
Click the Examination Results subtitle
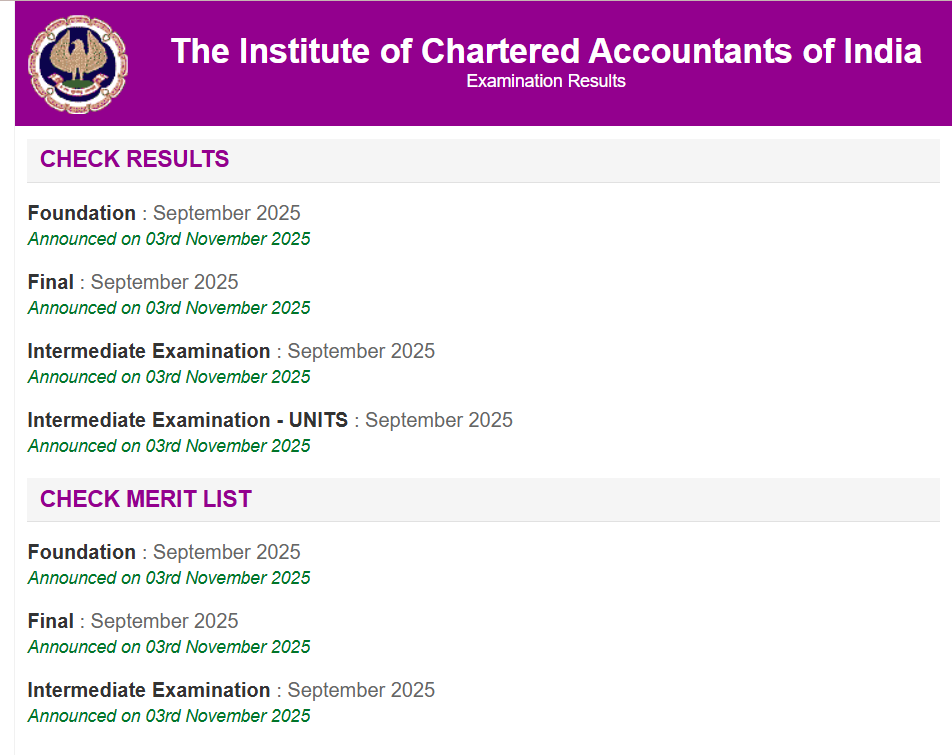pyautogui.click(x=546, y=81)
